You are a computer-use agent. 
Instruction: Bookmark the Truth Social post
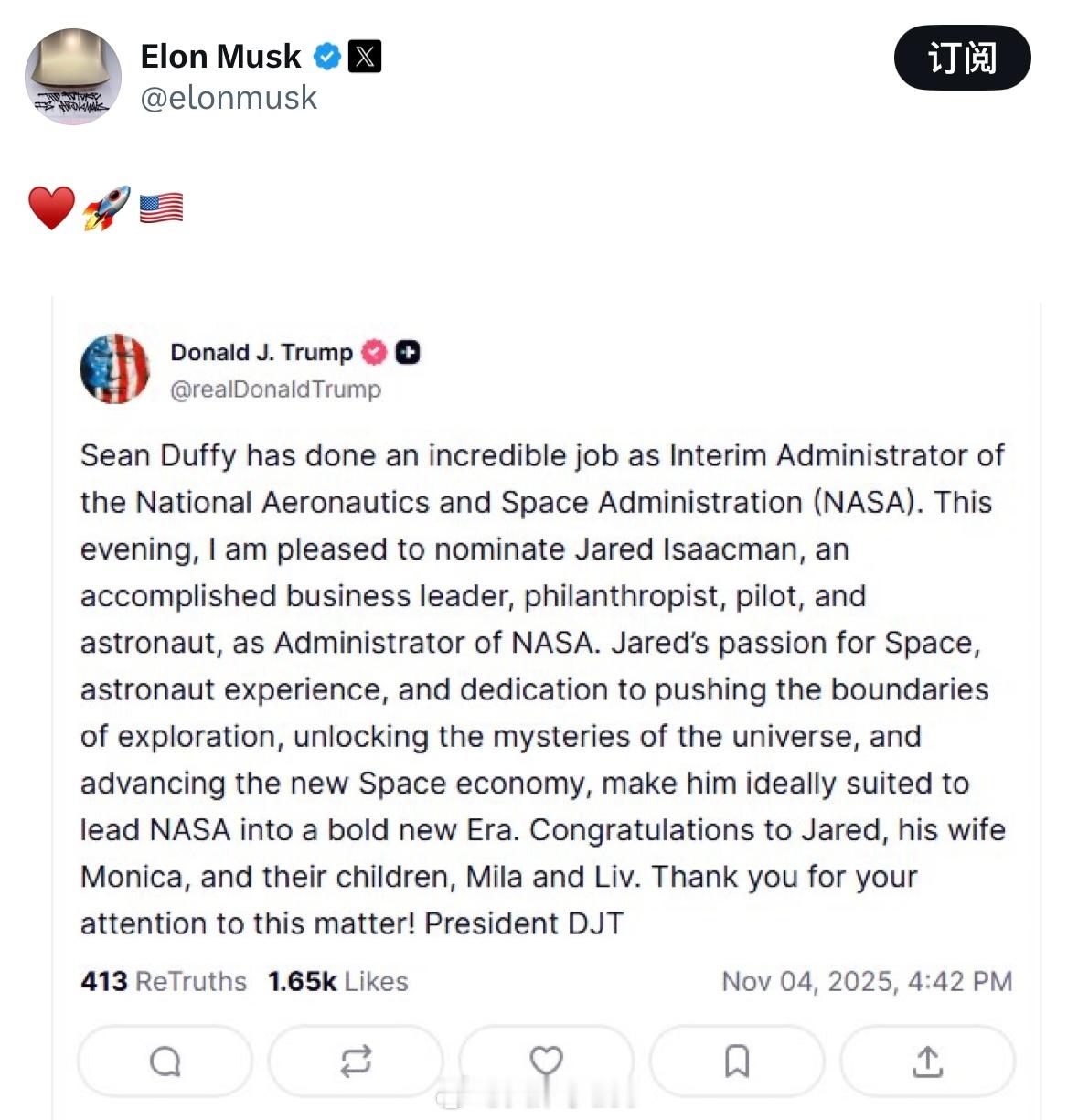coord(737,1061)
